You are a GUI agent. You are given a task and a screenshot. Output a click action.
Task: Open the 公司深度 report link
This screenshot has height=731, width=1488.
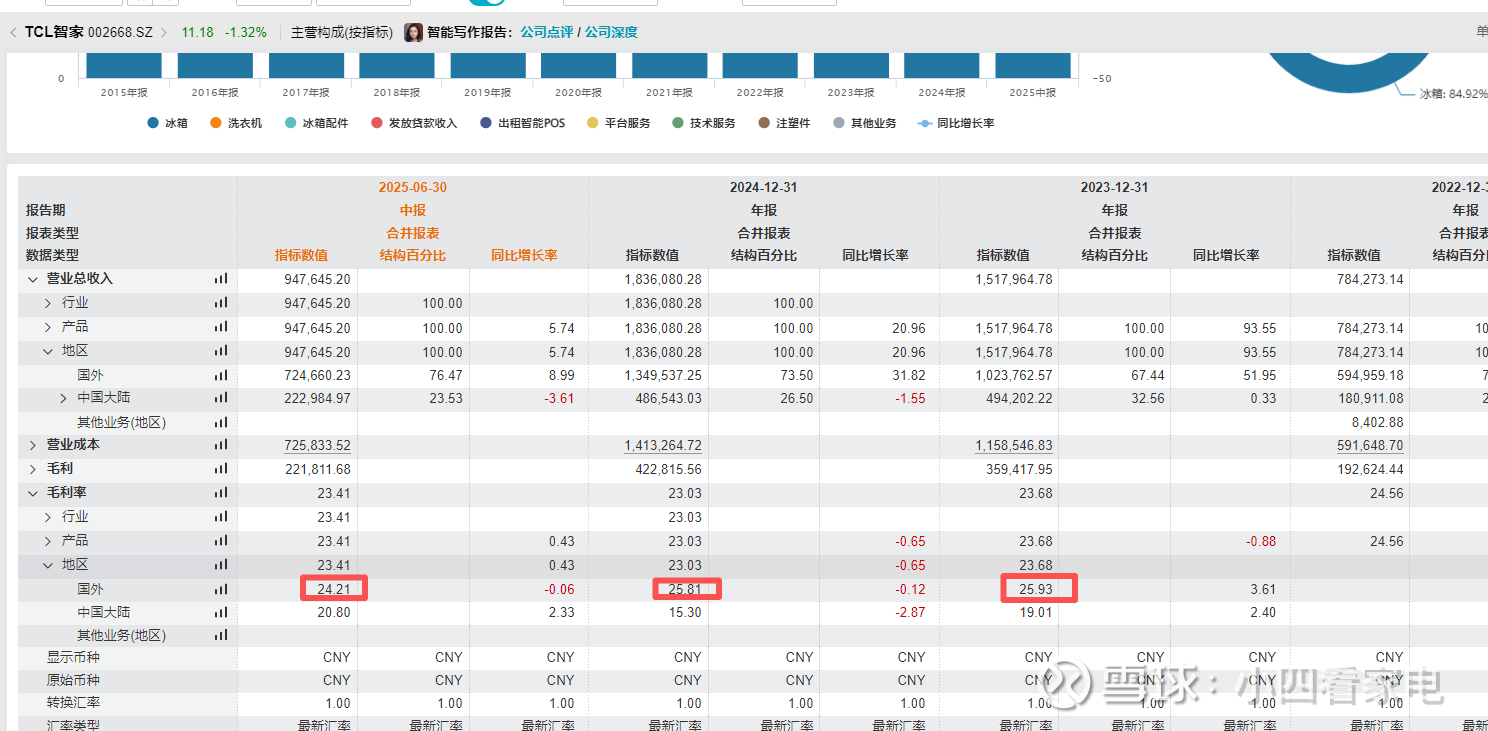click(611, 32)
